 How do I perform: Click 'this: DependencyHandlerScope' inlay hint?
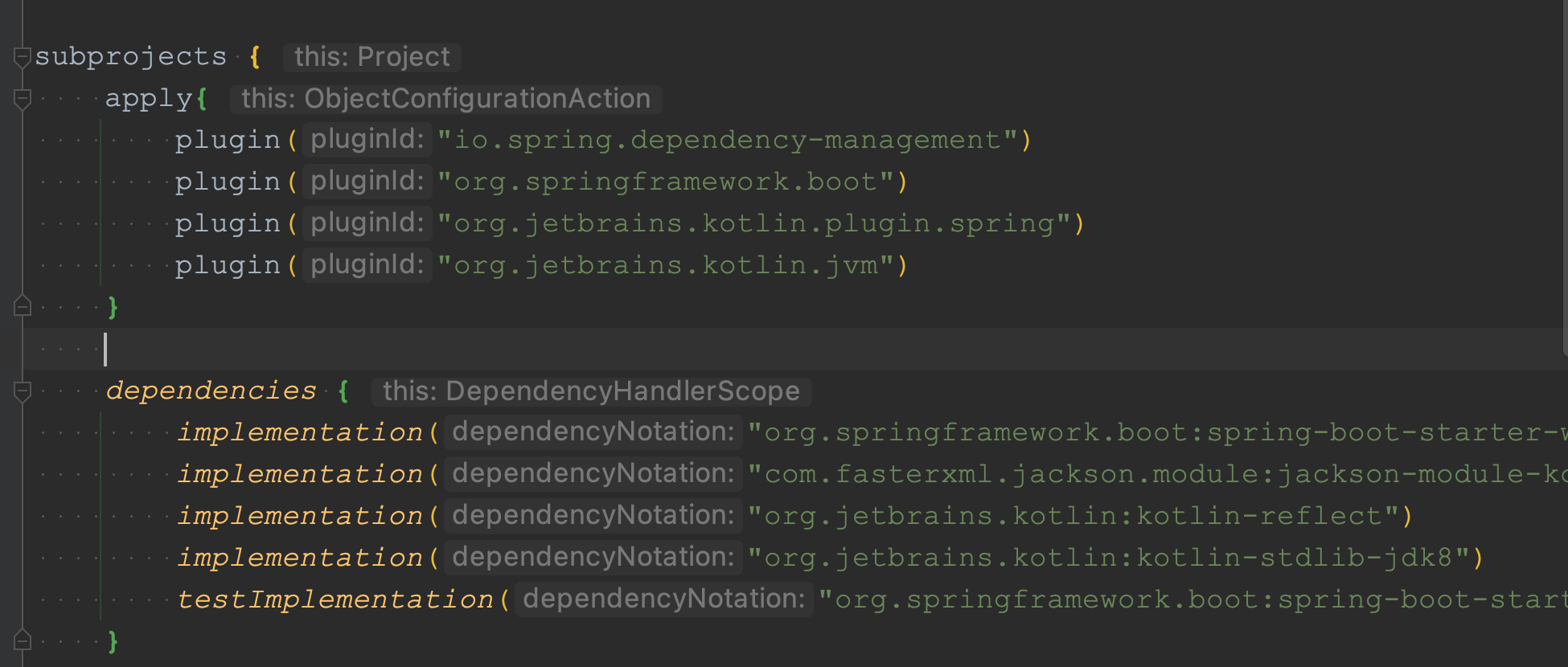point(591,391)
